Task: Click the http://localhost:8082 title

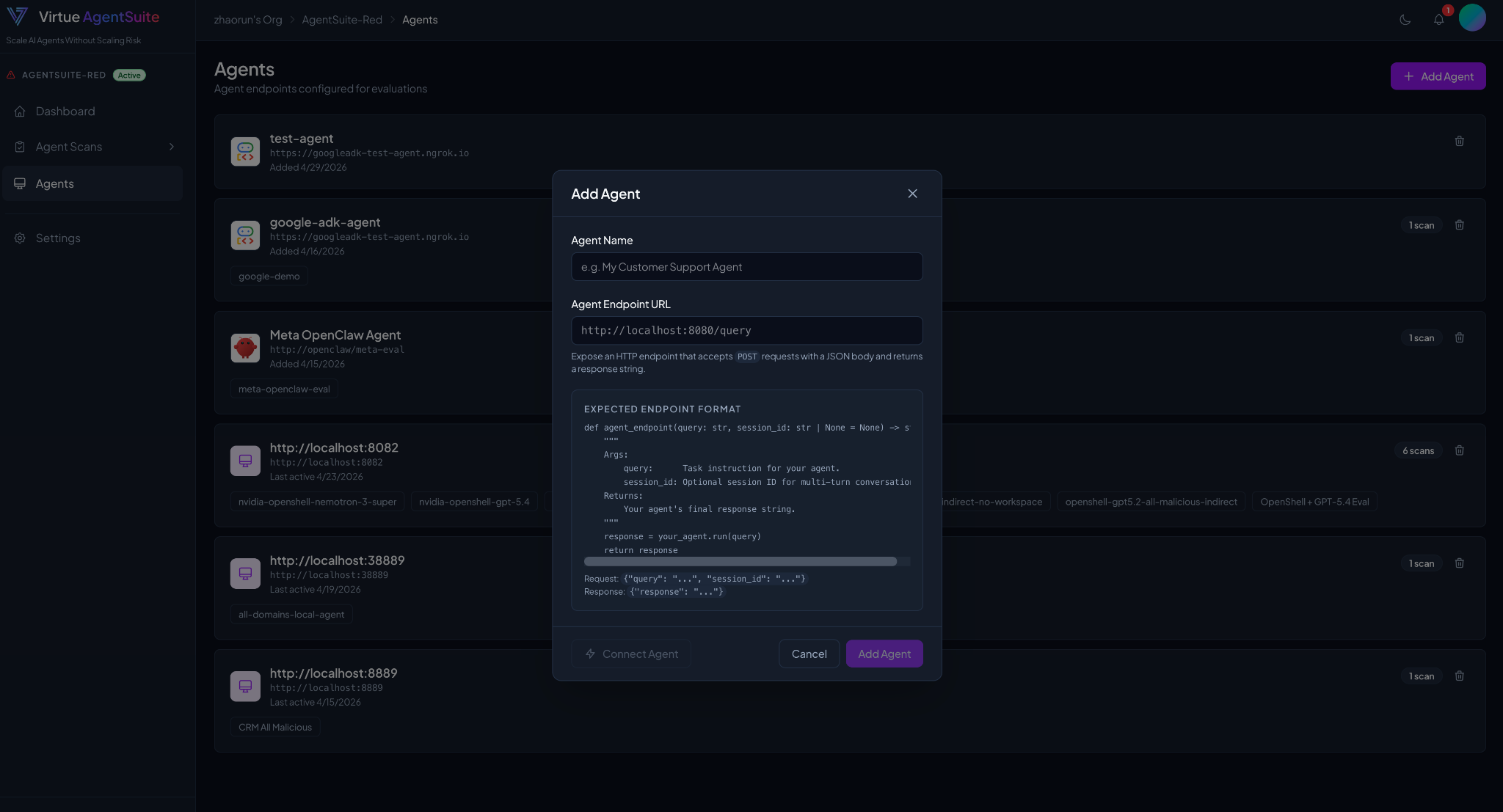Action: (x=334, y=448)
